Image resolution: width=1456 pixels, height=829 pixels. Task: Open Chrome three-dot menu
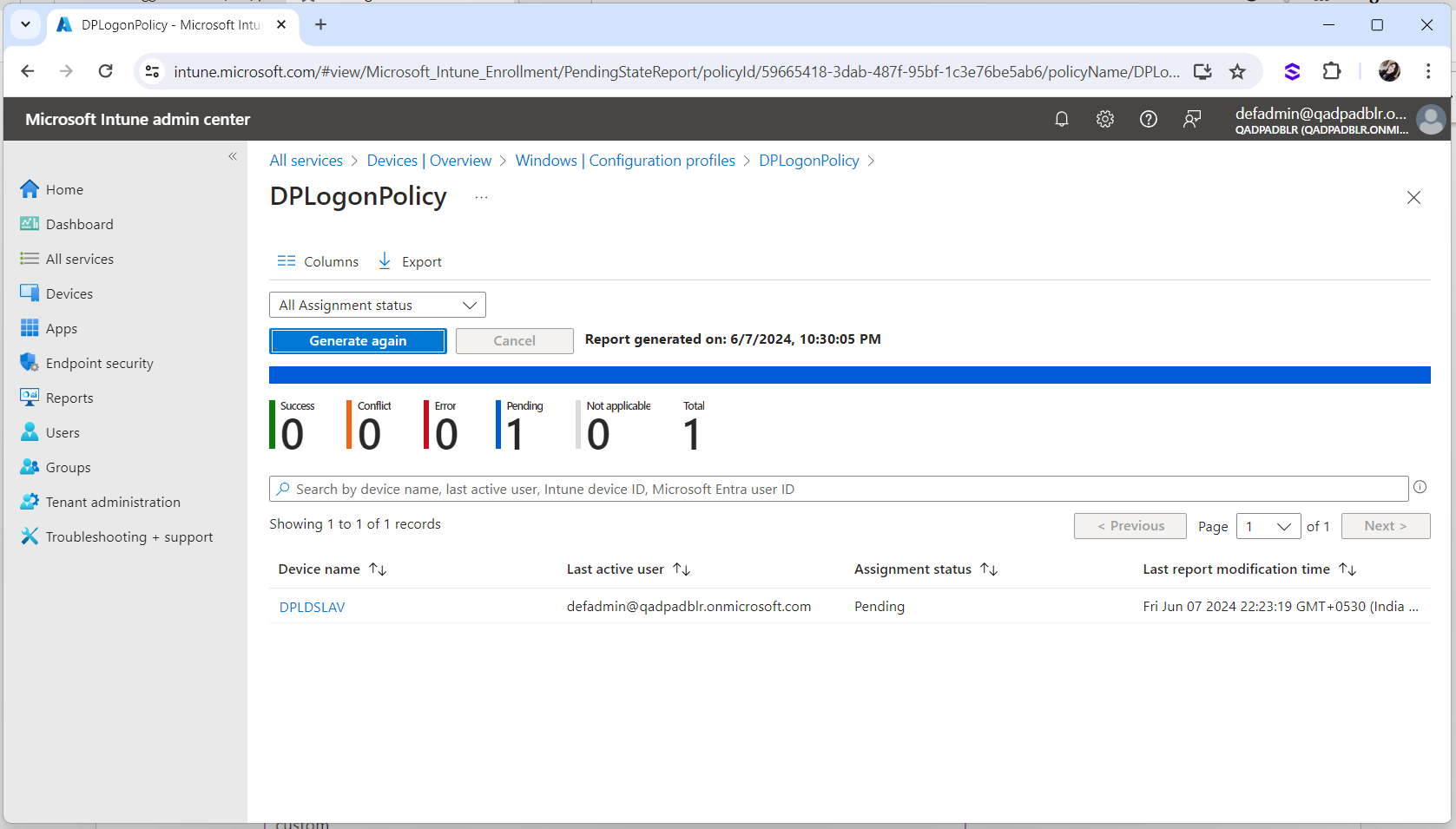point(1428,71)
